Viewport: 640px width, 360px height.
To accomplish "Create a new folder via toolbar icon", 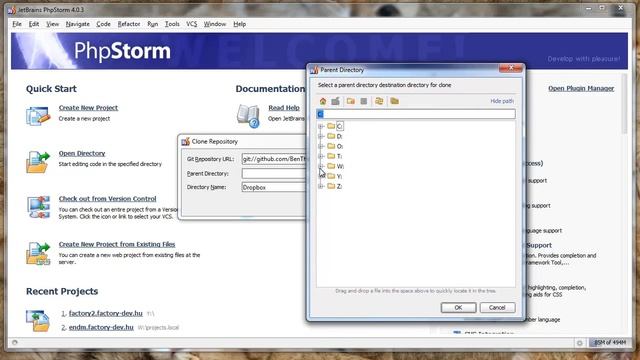I will pos(351,101).
